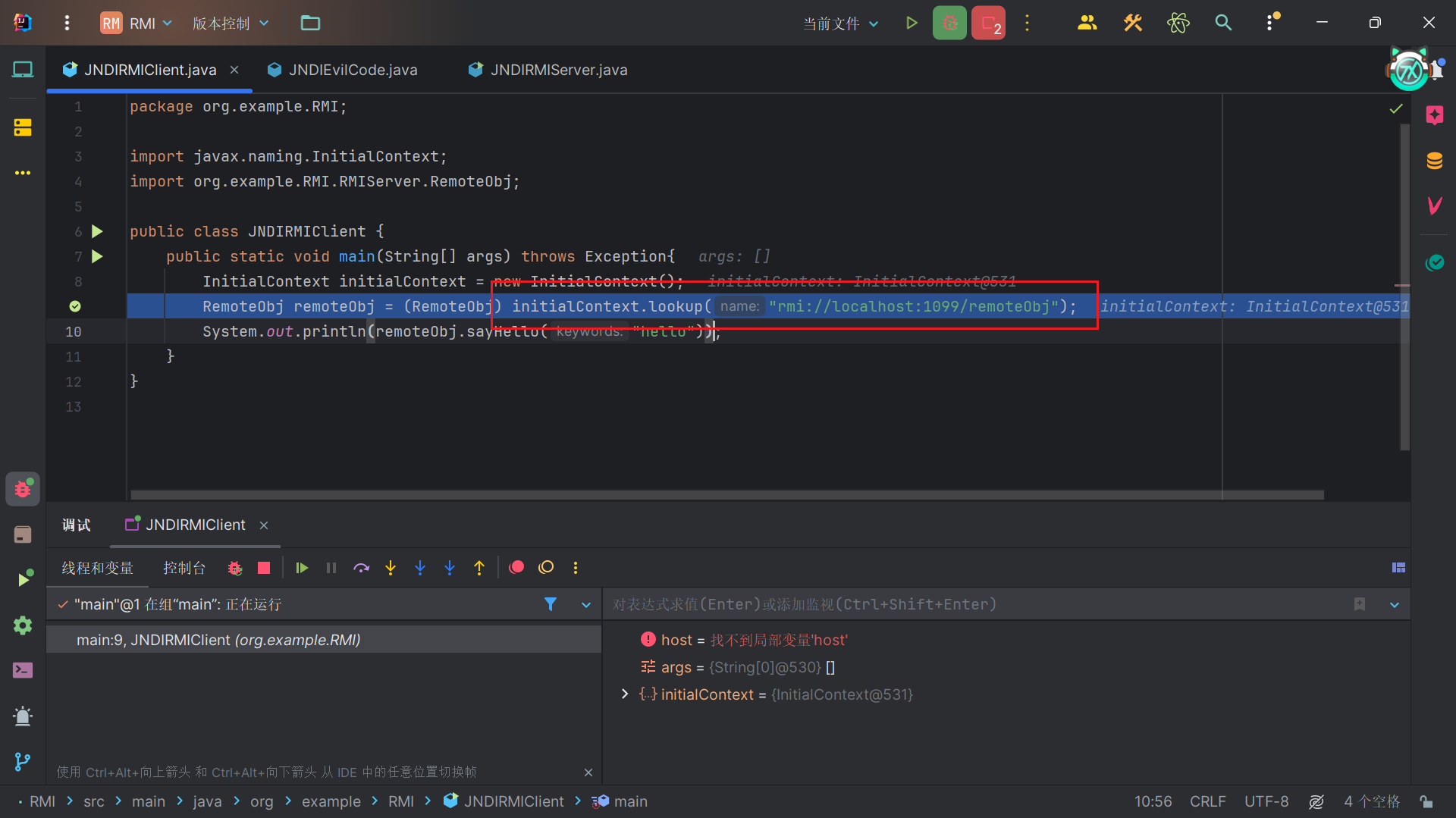Toggle breakpoint on line 9
This screenshot has width=1456, height=818.
(75, 306)
